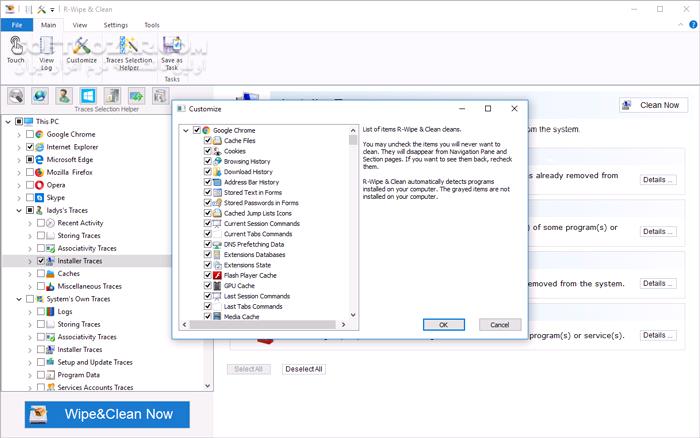The width and height of the screenshot is (700, 438).
Task: Expand the Recent Activity tree item
Action: 29,223
